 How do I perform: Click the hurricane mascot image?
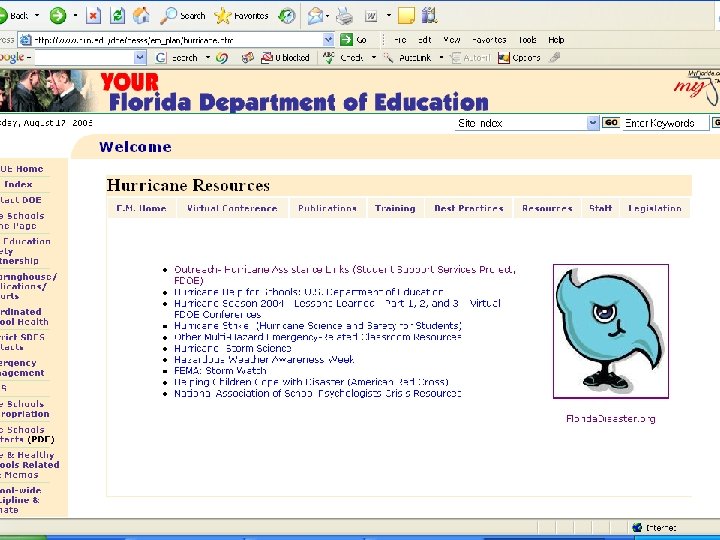coord(611,331)
